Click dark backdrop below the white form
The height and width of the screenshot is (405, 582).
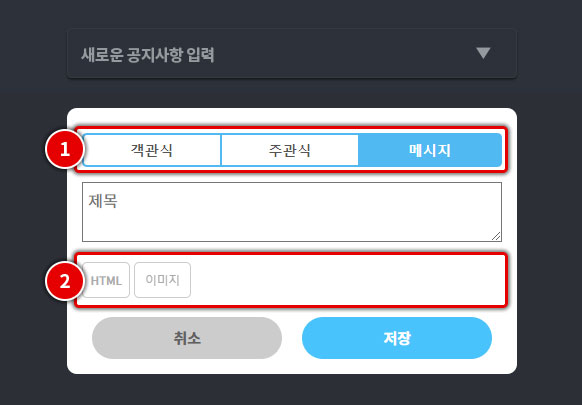(292, 390)
